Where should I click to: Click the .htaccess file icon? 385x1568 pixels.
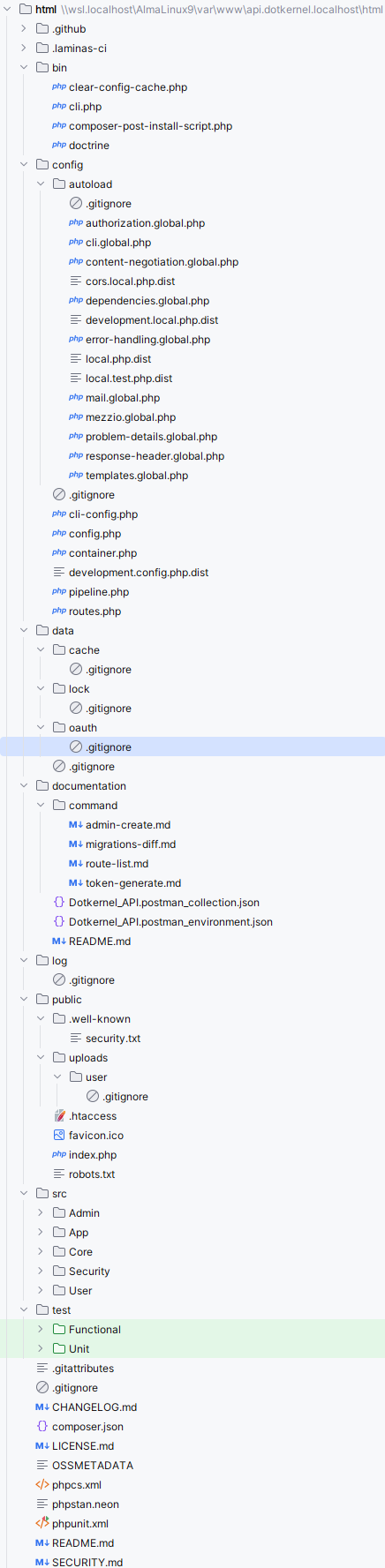pyautogui.click(x=59, y=1116)
